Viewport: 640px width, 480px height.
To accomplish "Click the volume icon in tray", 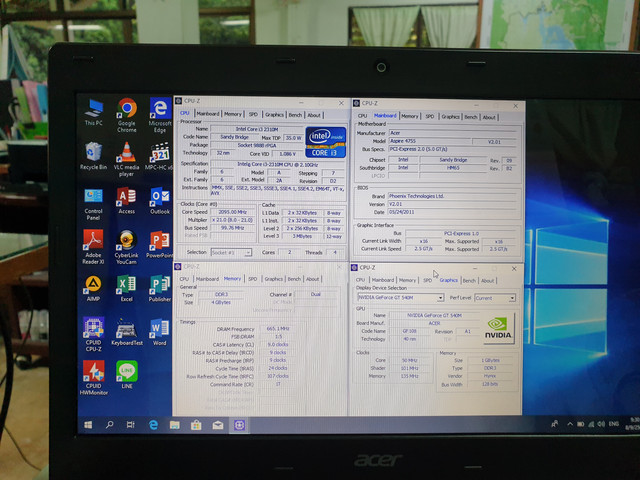I will [x=601, y=424].
